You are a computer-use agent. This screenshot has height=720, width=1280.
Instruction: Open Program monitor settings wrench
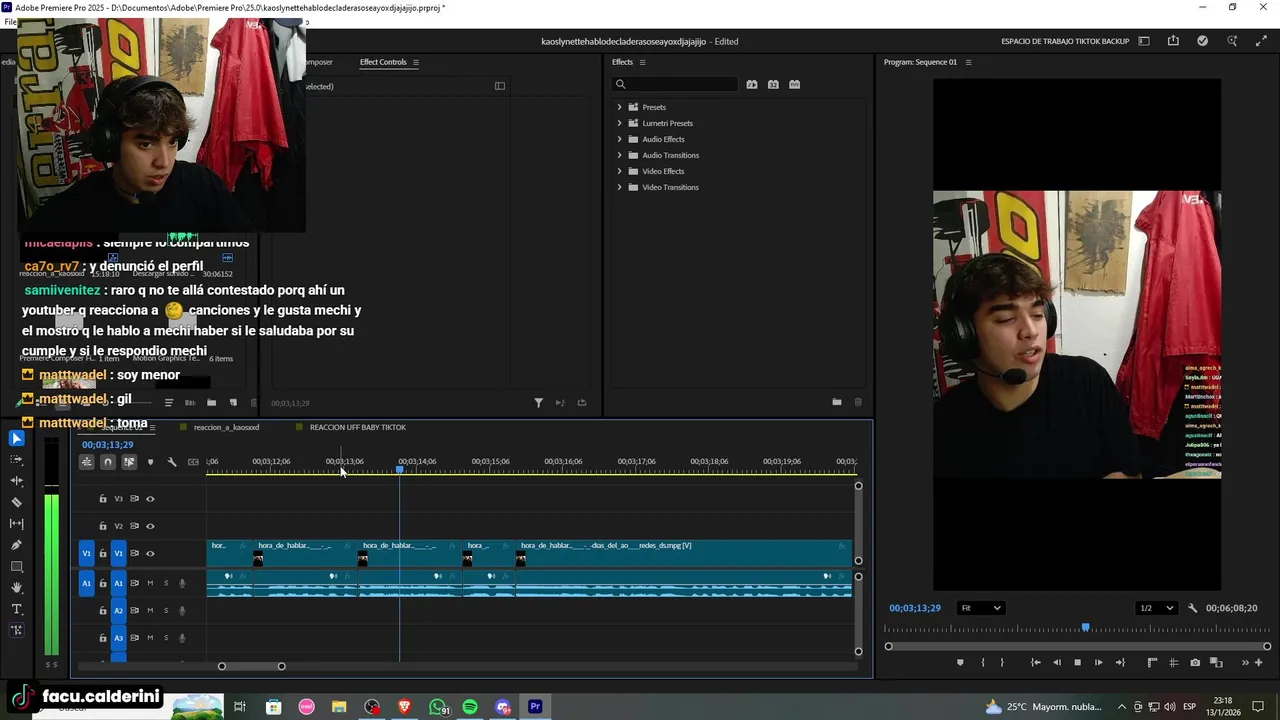(1192, 608)
